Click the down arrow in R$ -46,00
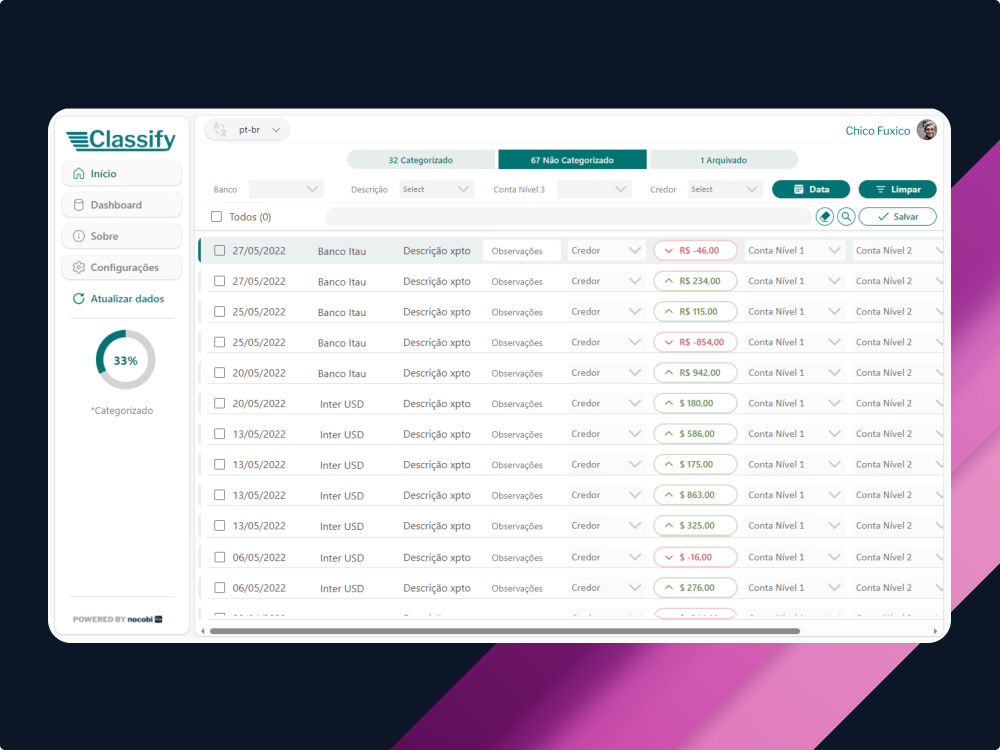Viewport: 1000px width, 750px height. pyautogui.click(x=668, y=251)
